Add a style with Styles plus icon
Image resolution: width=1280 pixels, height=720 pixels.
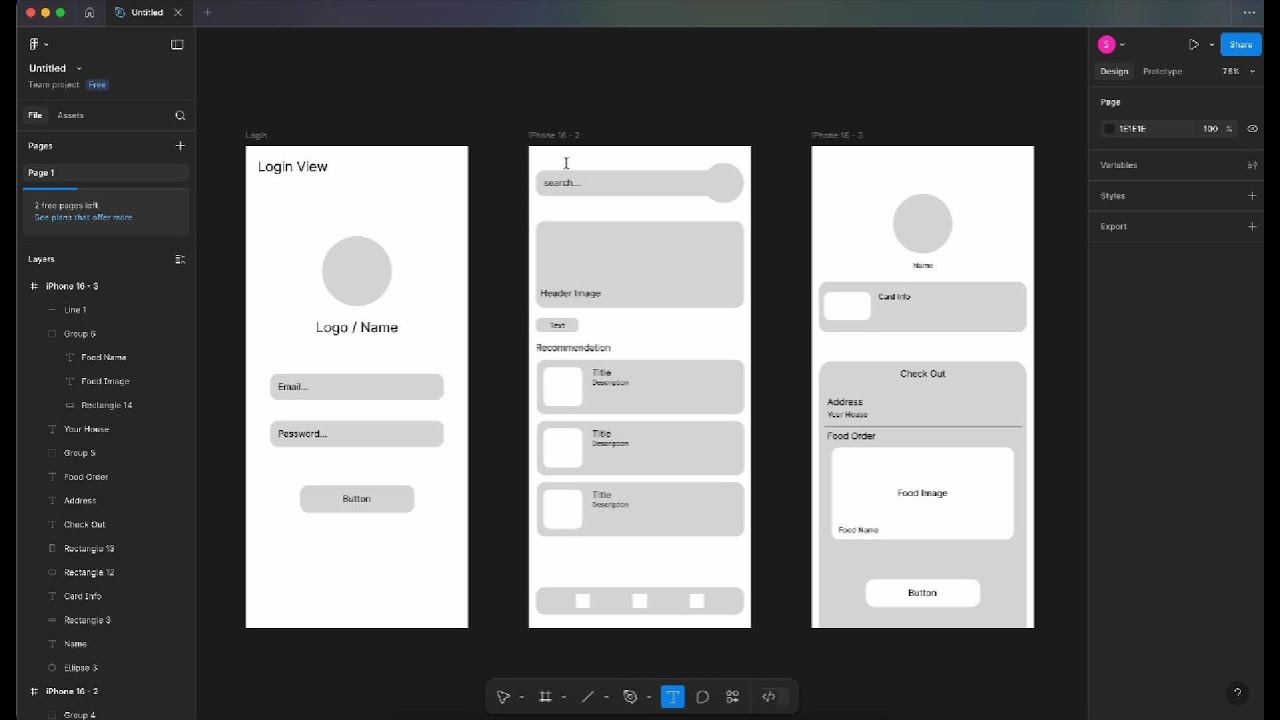tap(1252, 196)
